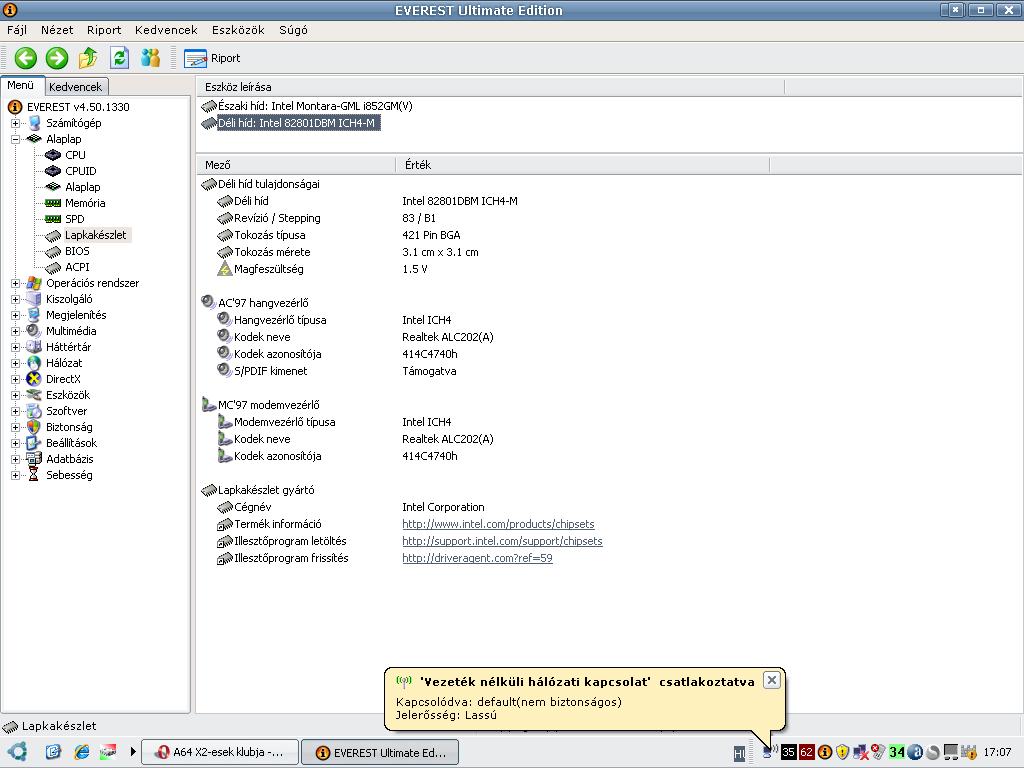
Task: Click the Beállítások settings icon in the tree
Action: [34, 443]
